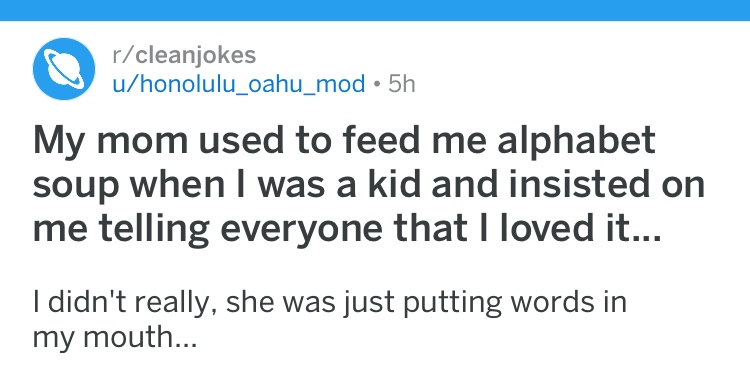Open the planet-shaped subreddit avatar icon
This screenshot has width=750, height=375.
click(x=64, y=69)
